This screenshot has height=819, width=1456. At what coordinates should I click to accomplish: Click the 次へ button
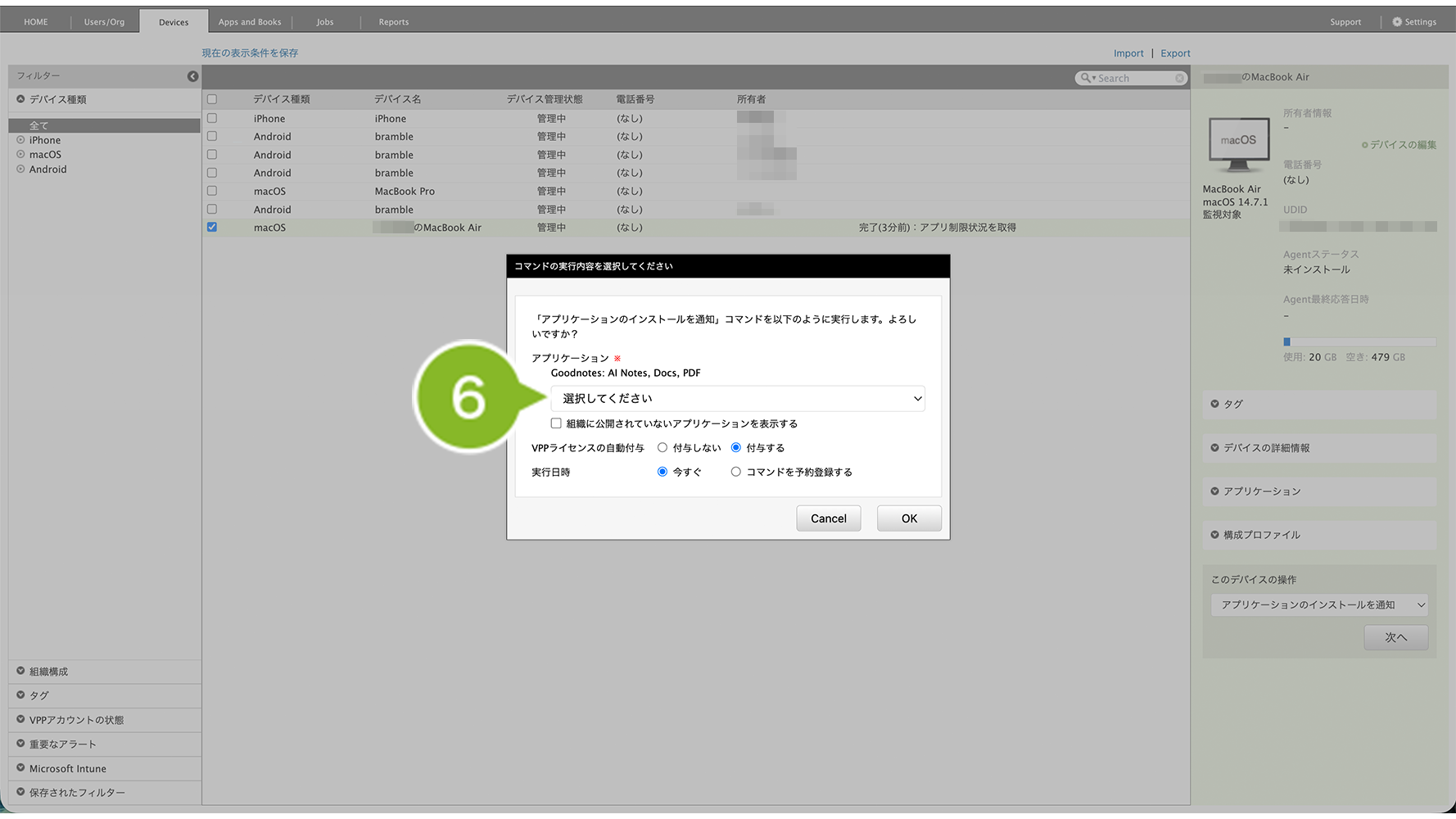1396,637
